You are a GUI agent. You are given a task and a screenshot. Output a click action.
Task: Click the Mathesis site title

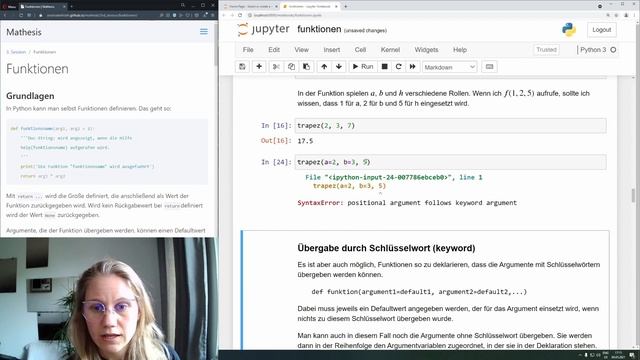(24, 32)
